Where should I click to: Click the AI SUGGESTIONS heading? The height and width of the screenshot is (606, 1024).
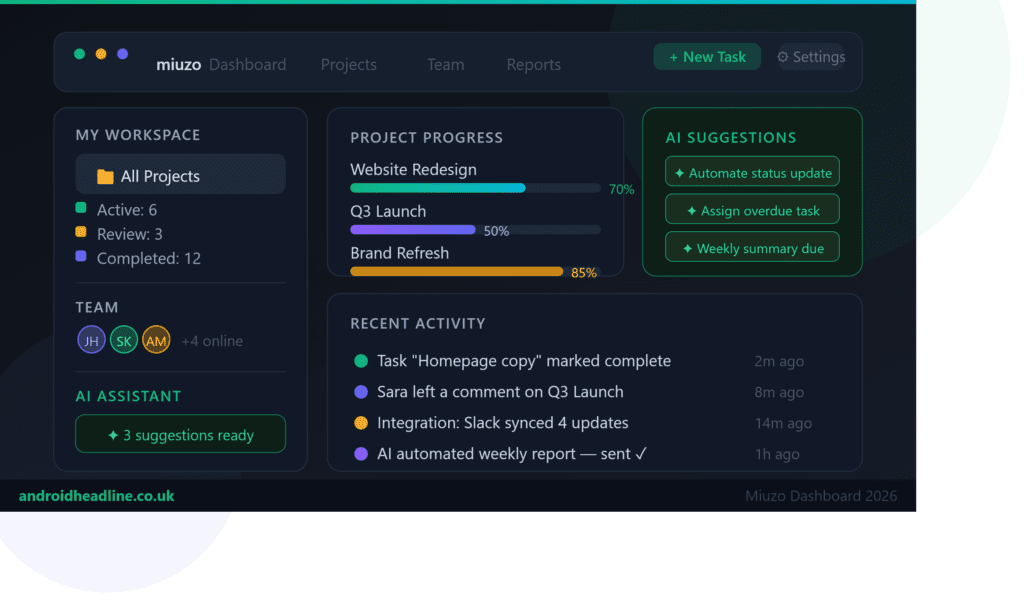click(731, 138)
